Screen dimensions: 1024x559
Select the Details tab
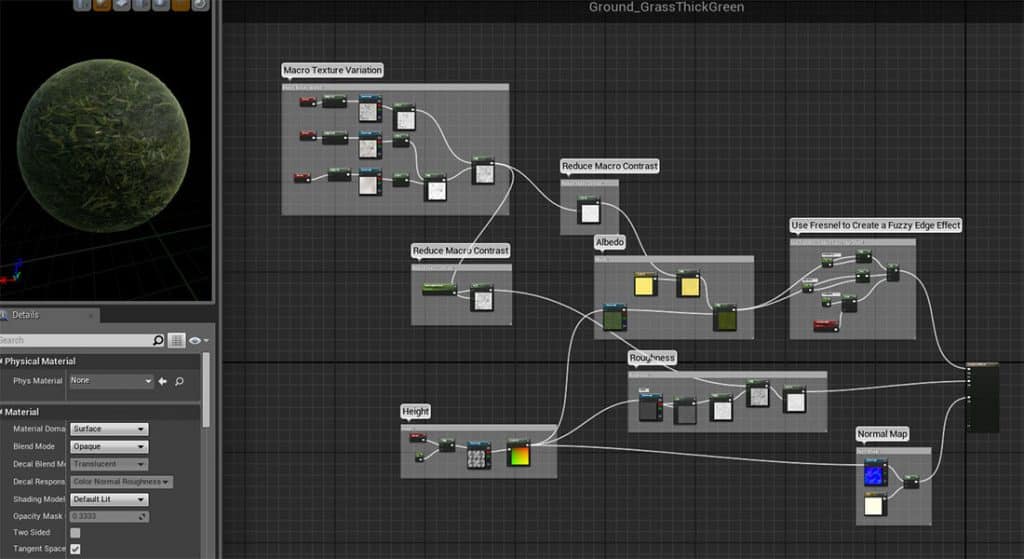pos(26,315)
